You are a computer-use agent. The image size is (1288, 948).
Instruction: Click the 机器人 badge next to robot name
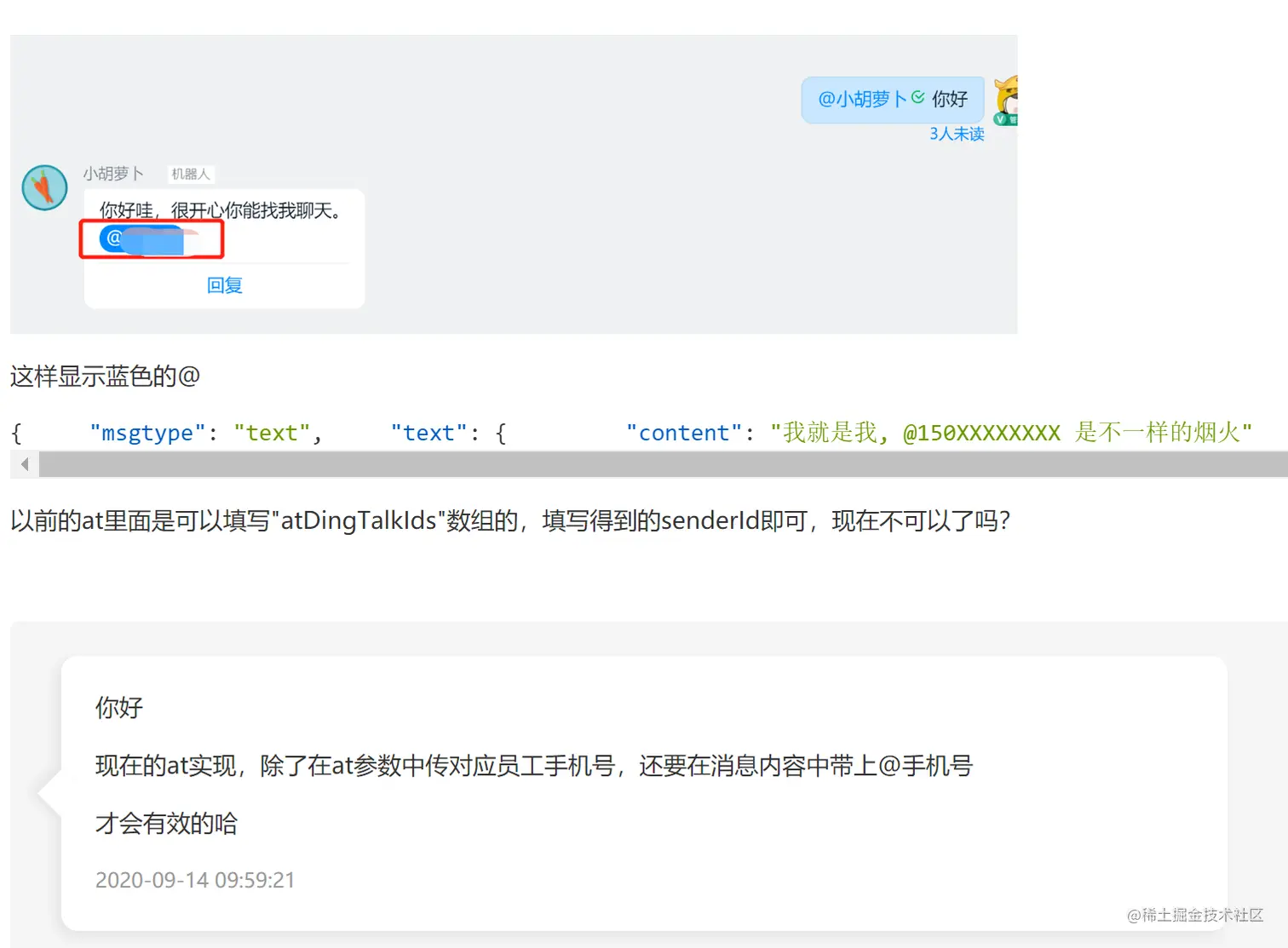point(190,174)
